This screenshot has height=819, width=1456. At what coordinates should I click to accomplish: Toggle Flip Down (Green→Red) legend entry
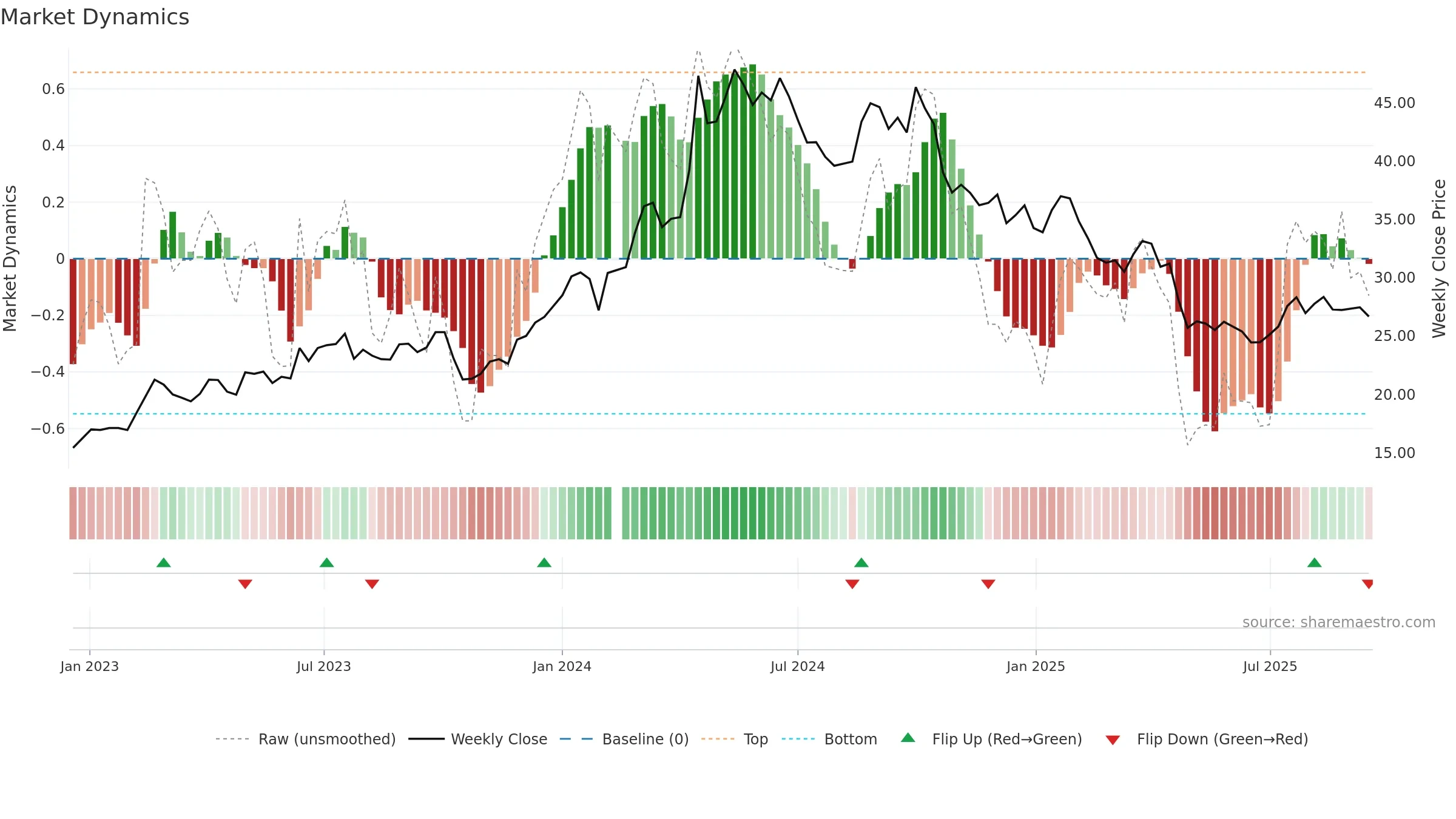coord(1207,739)
